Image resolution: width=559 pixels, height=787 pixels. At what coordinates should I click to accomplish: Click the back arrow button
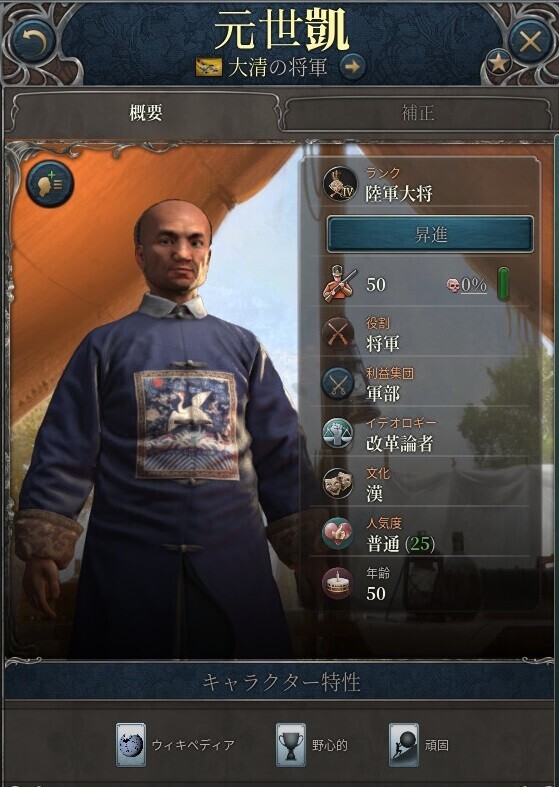[35, 41]
